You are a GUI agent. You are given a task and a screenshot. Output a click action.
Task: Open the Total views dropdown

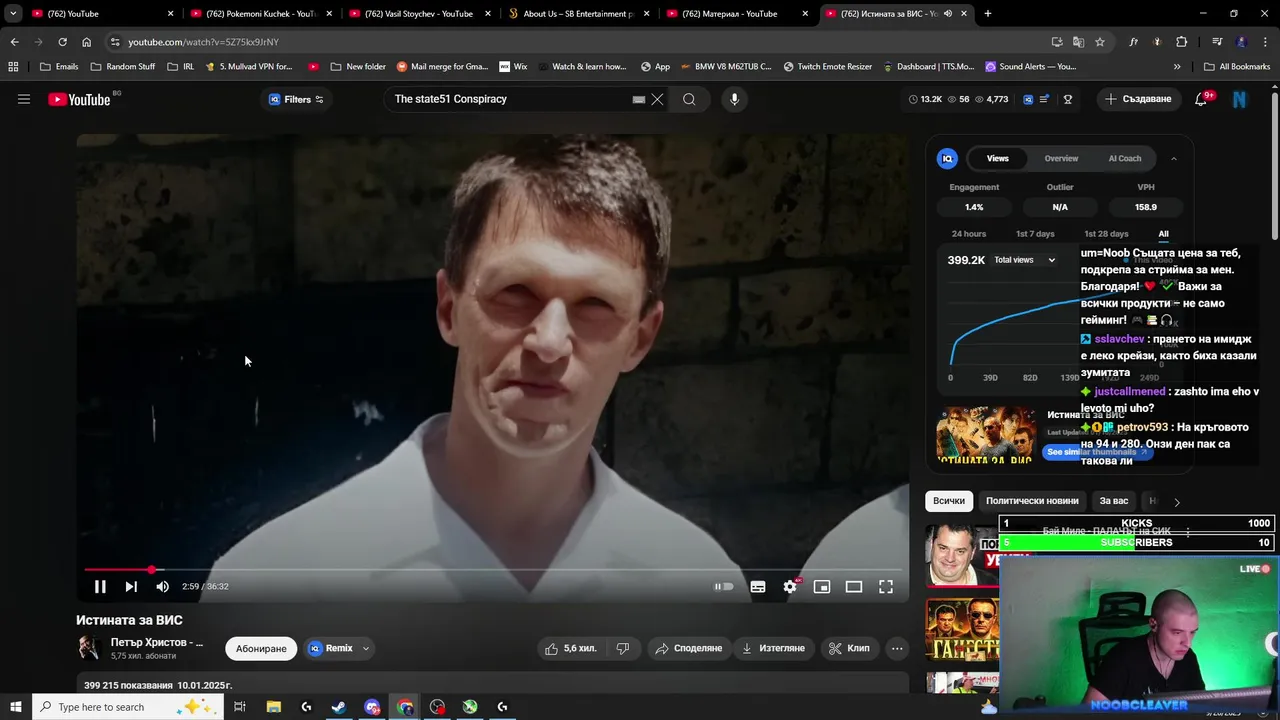1025,260
